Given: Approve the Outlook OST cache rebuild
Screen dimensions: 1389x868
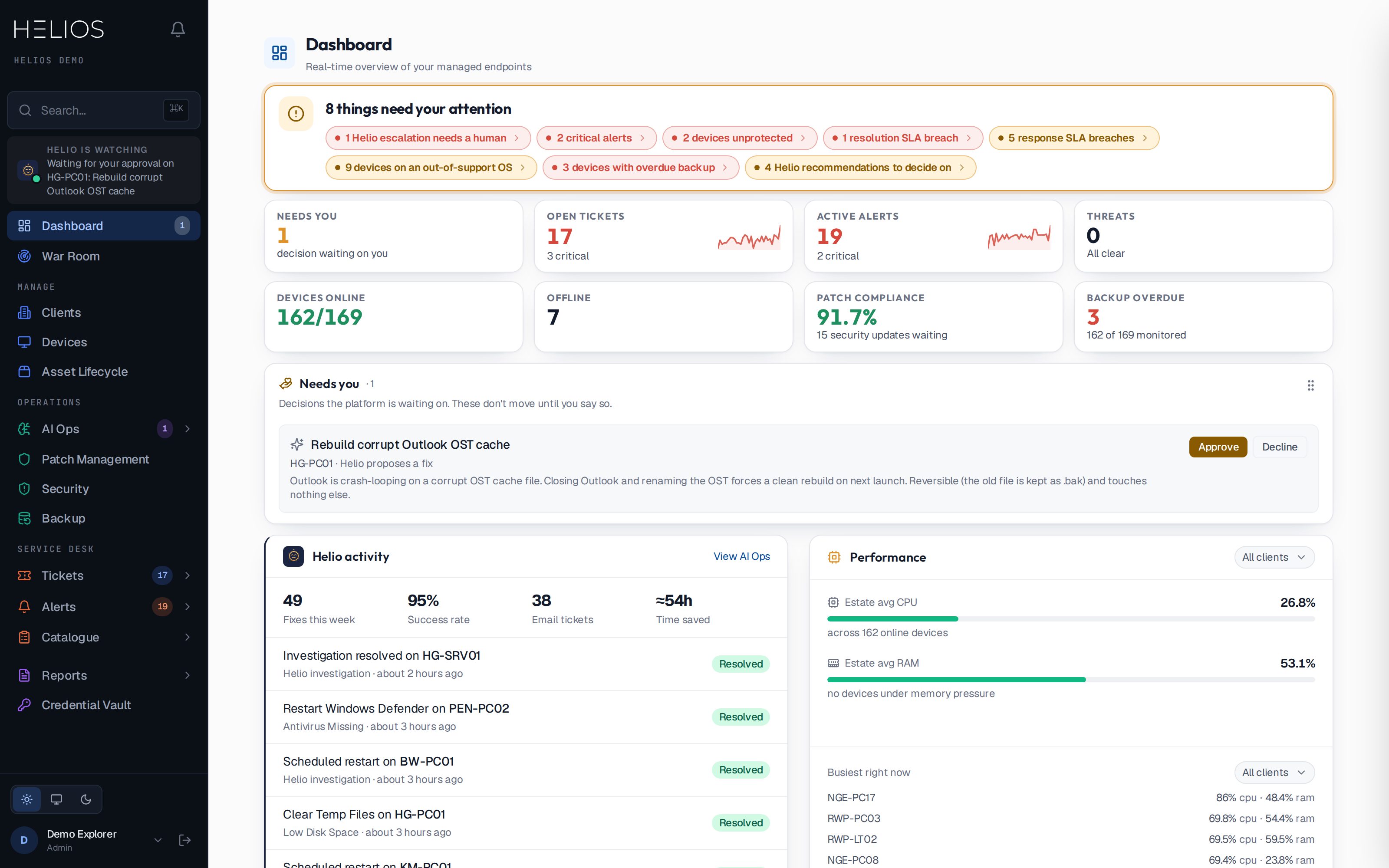Looking at the screenshot, I should (1218, 447).
